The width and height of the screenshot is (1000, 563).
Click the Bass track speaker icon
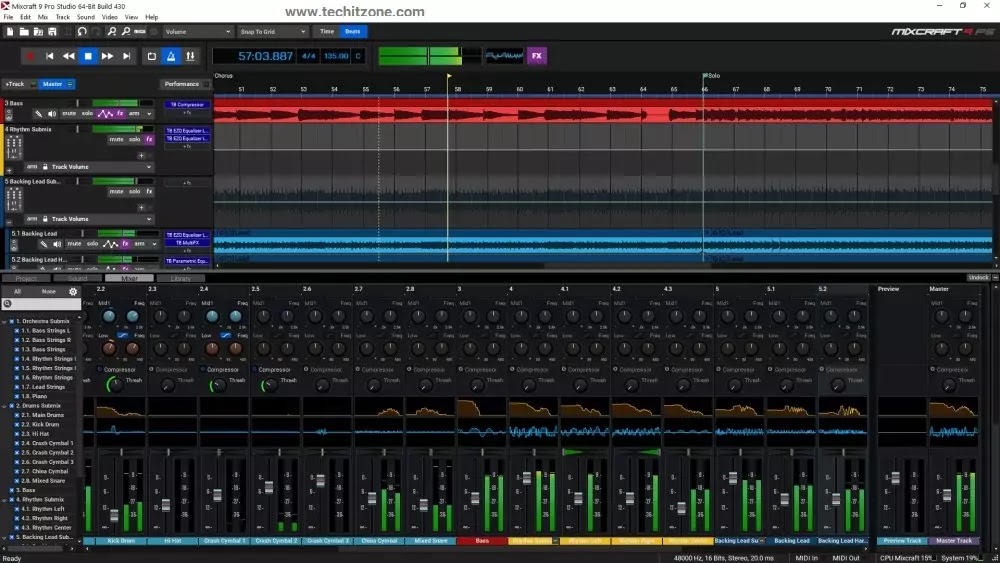[52, 113]
